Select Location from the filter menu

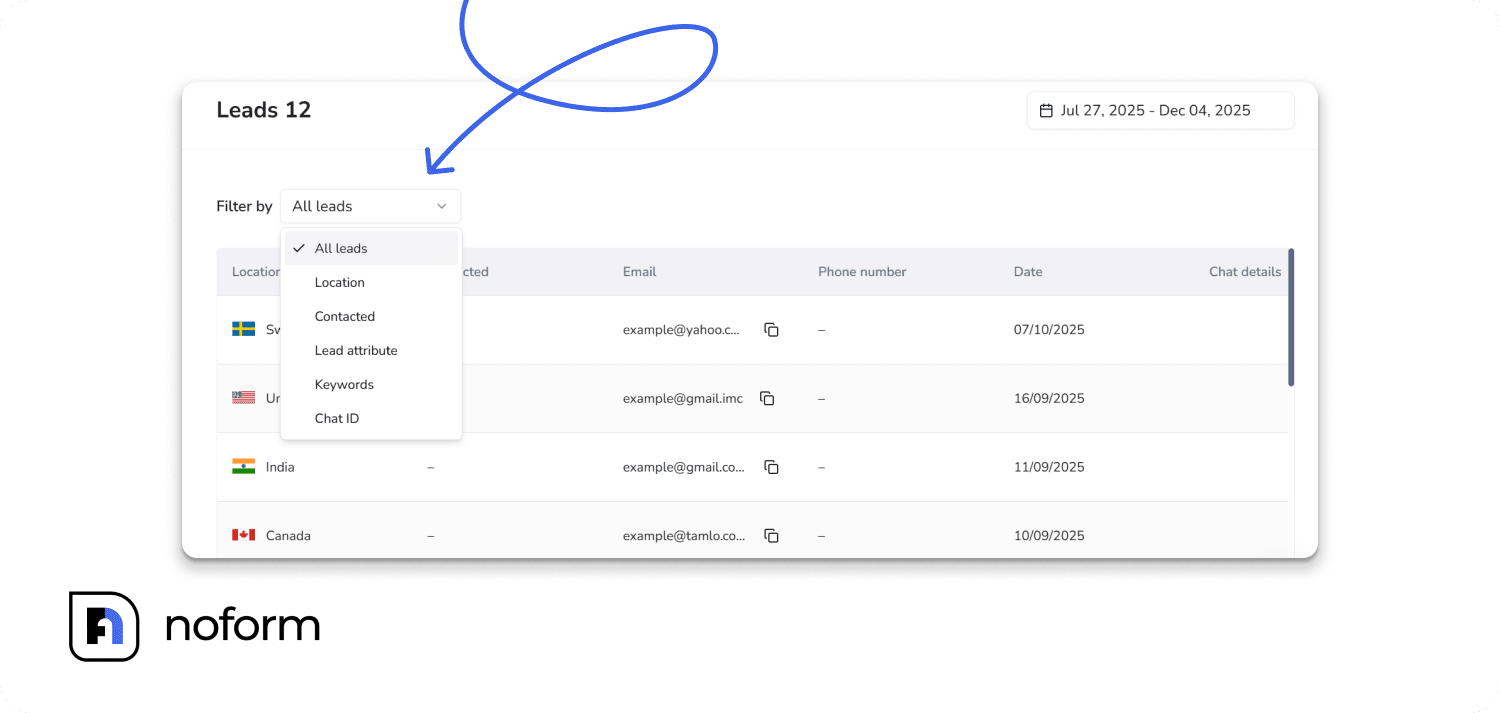[339, 282]
